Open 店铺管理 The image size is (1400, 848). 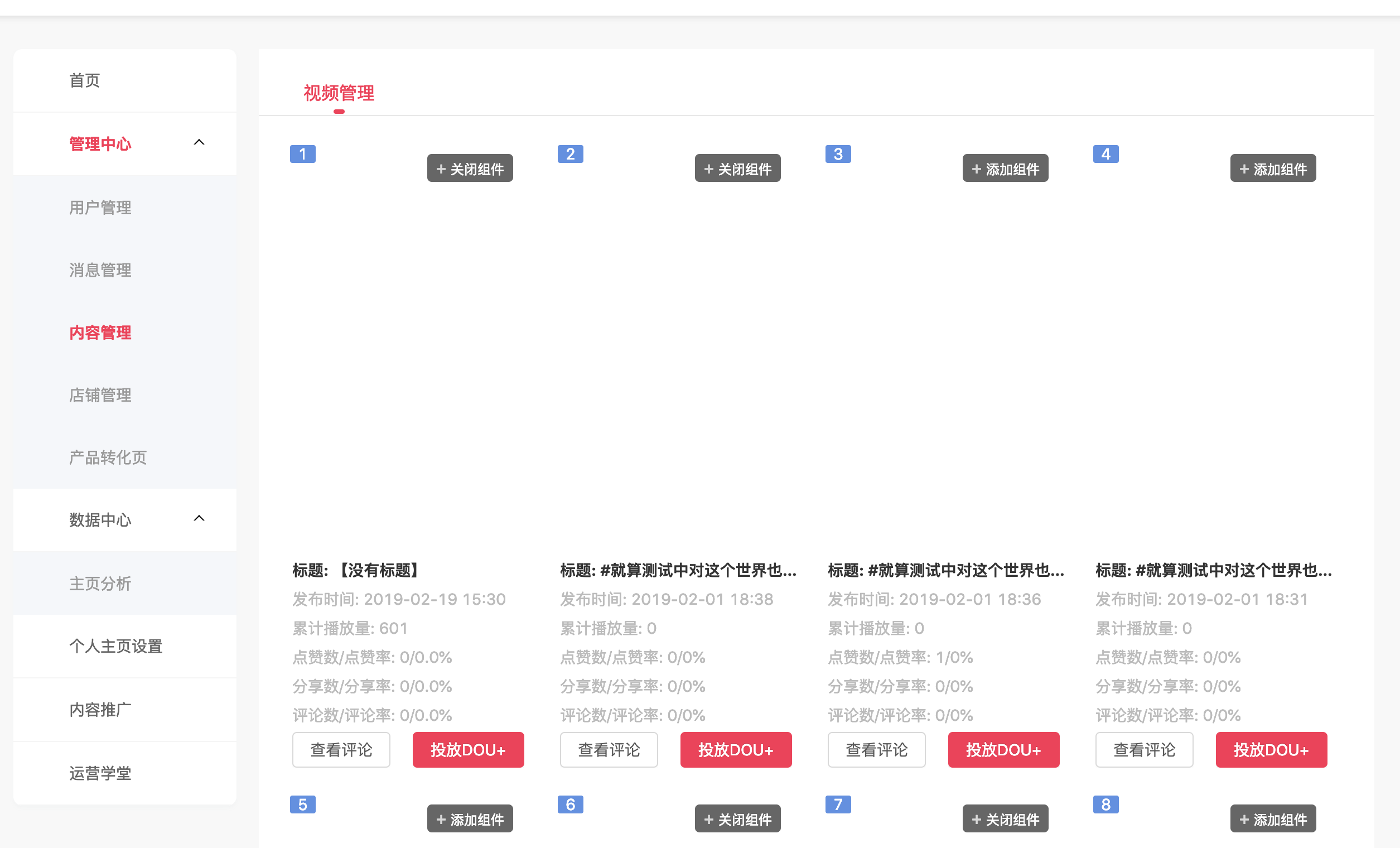click(100, 395)
